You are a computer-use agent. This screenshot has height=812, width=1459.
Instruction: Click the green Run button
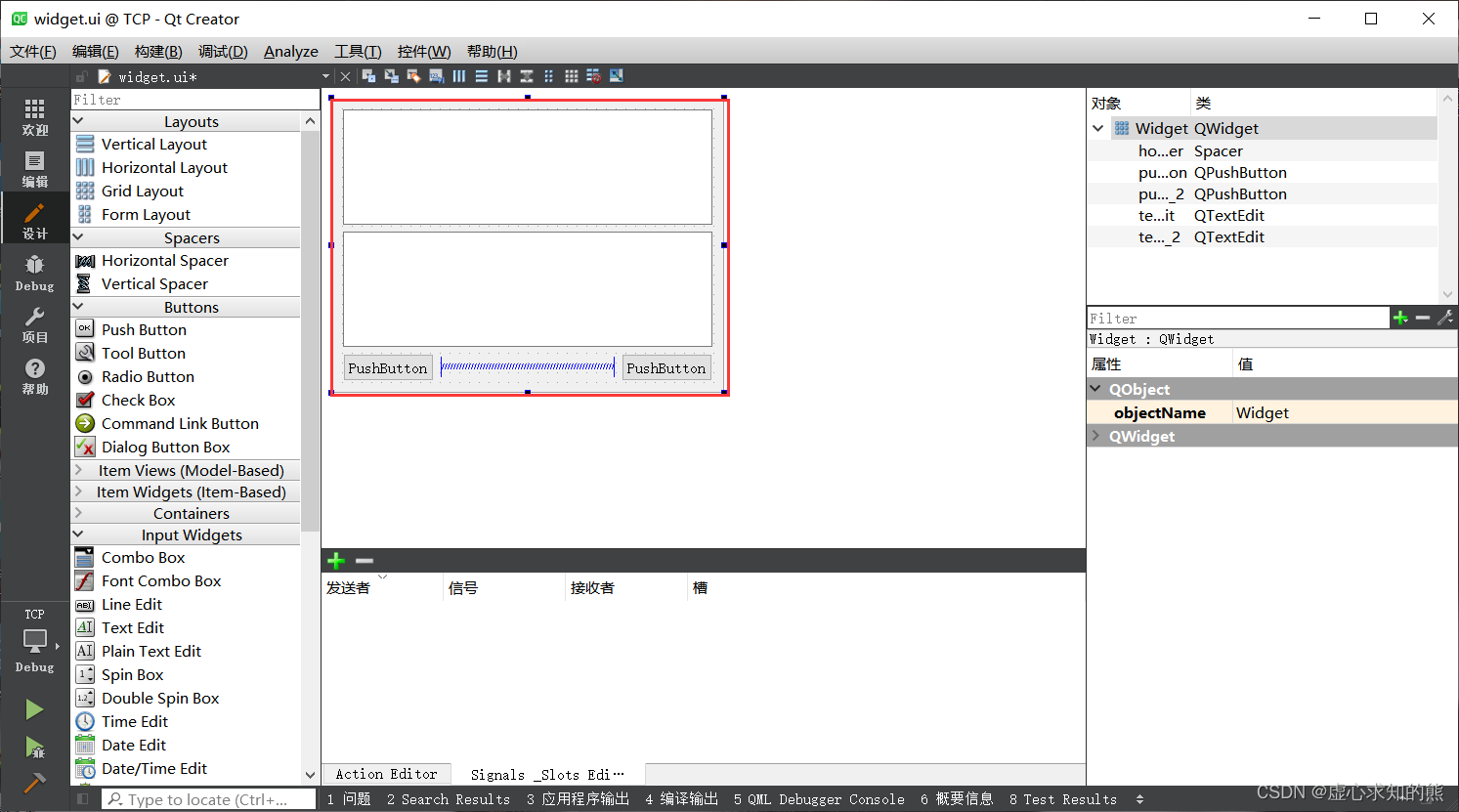click(34, 708)
